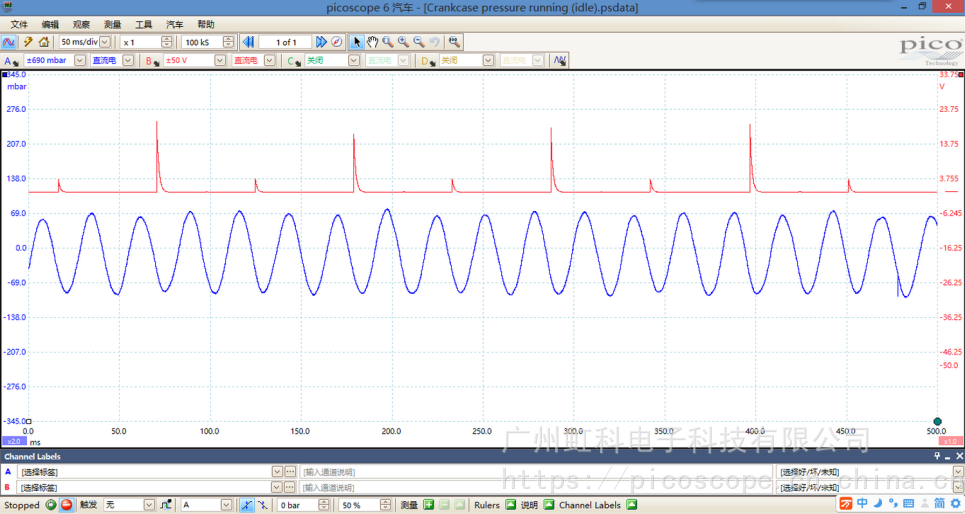Select the arrow pointer tool
Viewport: 965px width, 514px height.
coord(356,42)
